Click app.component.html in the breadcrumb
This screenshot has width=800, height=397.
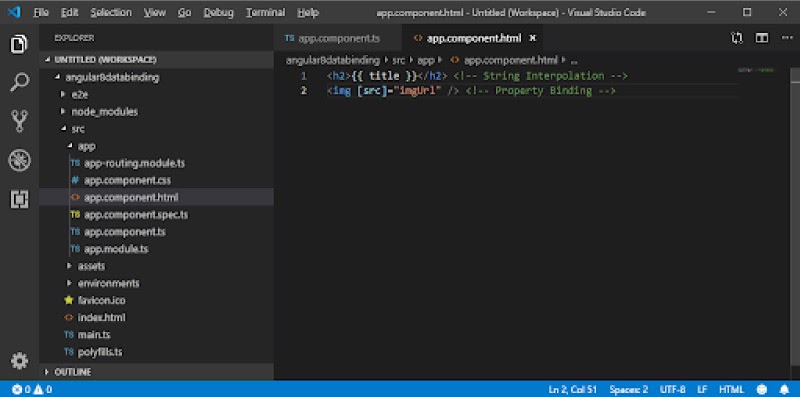510,60
